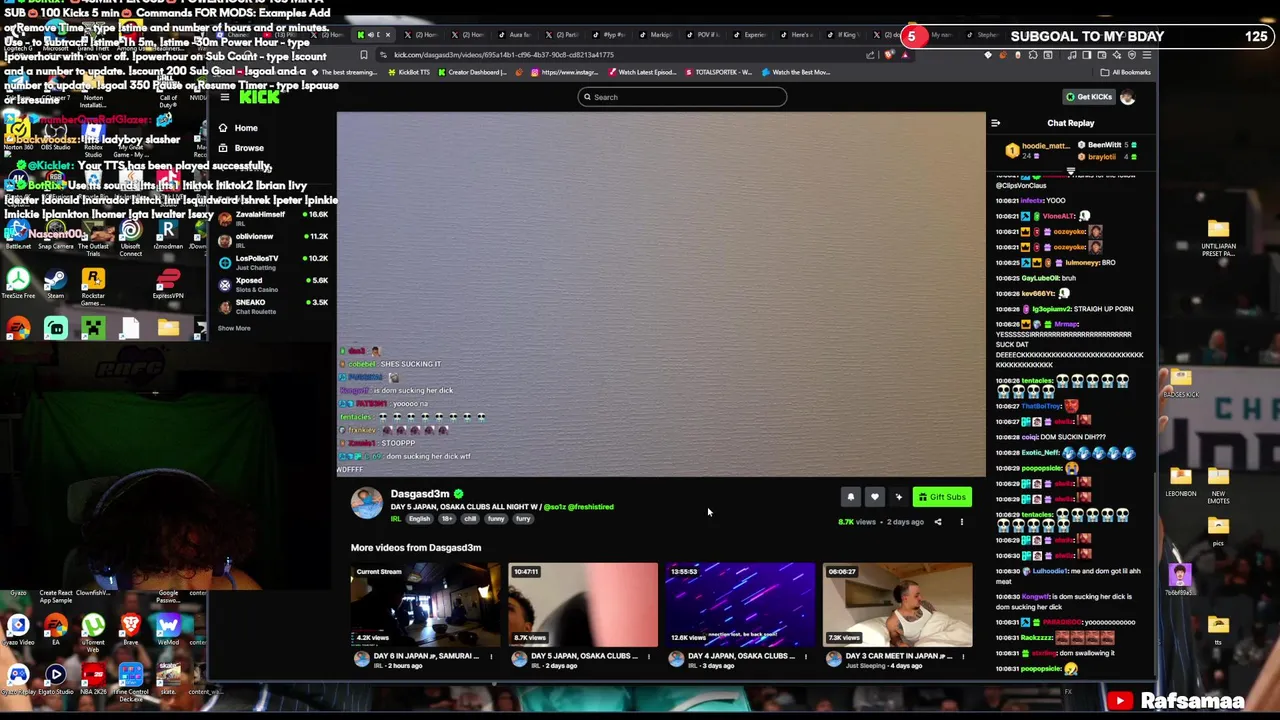
Task: Open user profile avatar menu
Action: [1128, 97]
